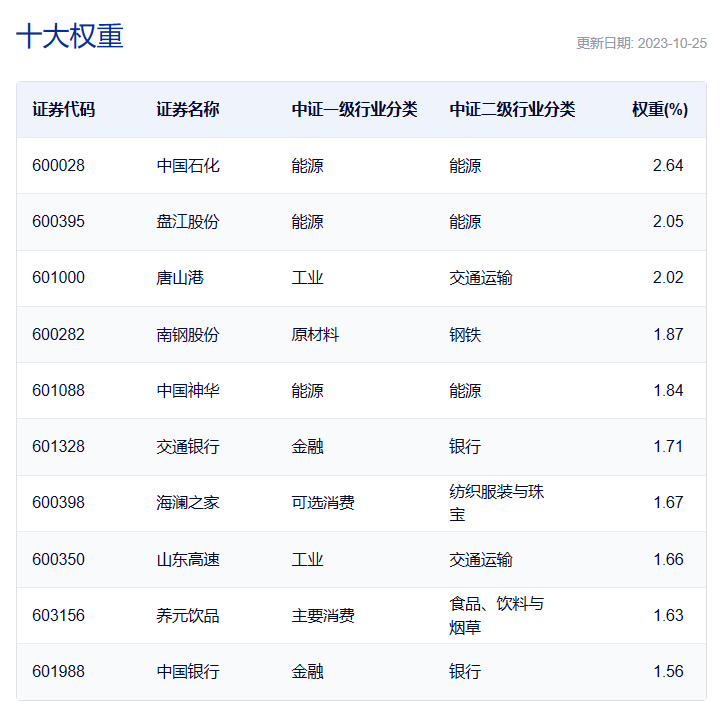Select the 十大权重 heading
The image size is (725, 710).
coord(70,37)
